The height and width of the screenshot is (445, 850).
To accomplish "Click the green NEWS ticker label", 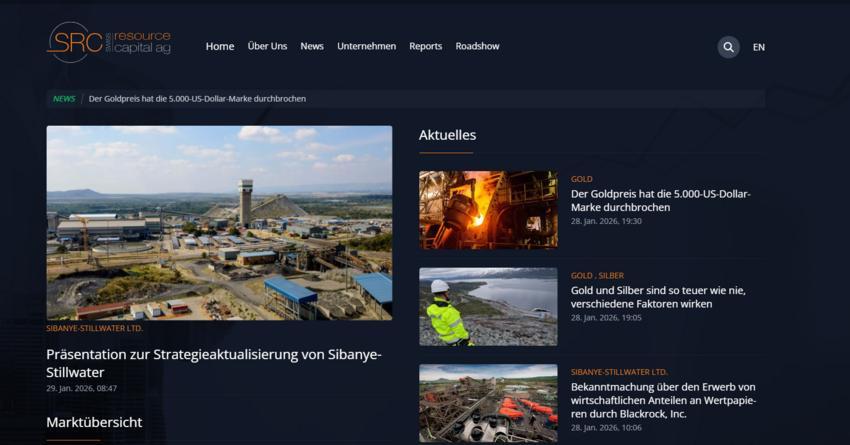I will click(x=64, y=99).
